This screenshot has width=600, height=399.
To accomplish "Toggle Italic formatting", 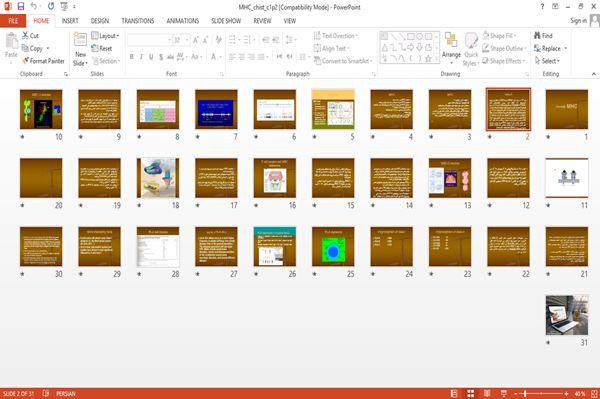I will [x=142, y=57].
